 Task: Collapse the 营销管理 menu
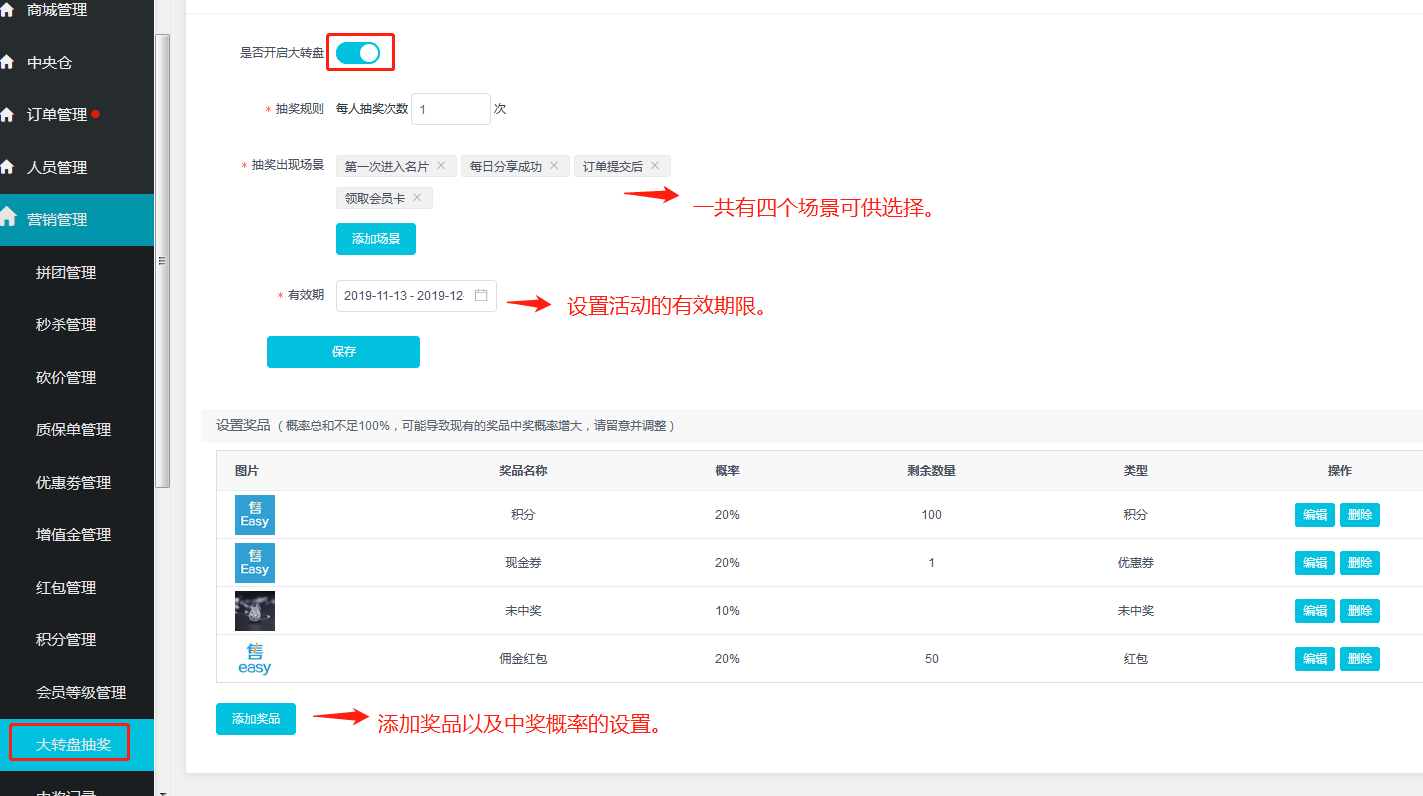(x=77, y=220)
